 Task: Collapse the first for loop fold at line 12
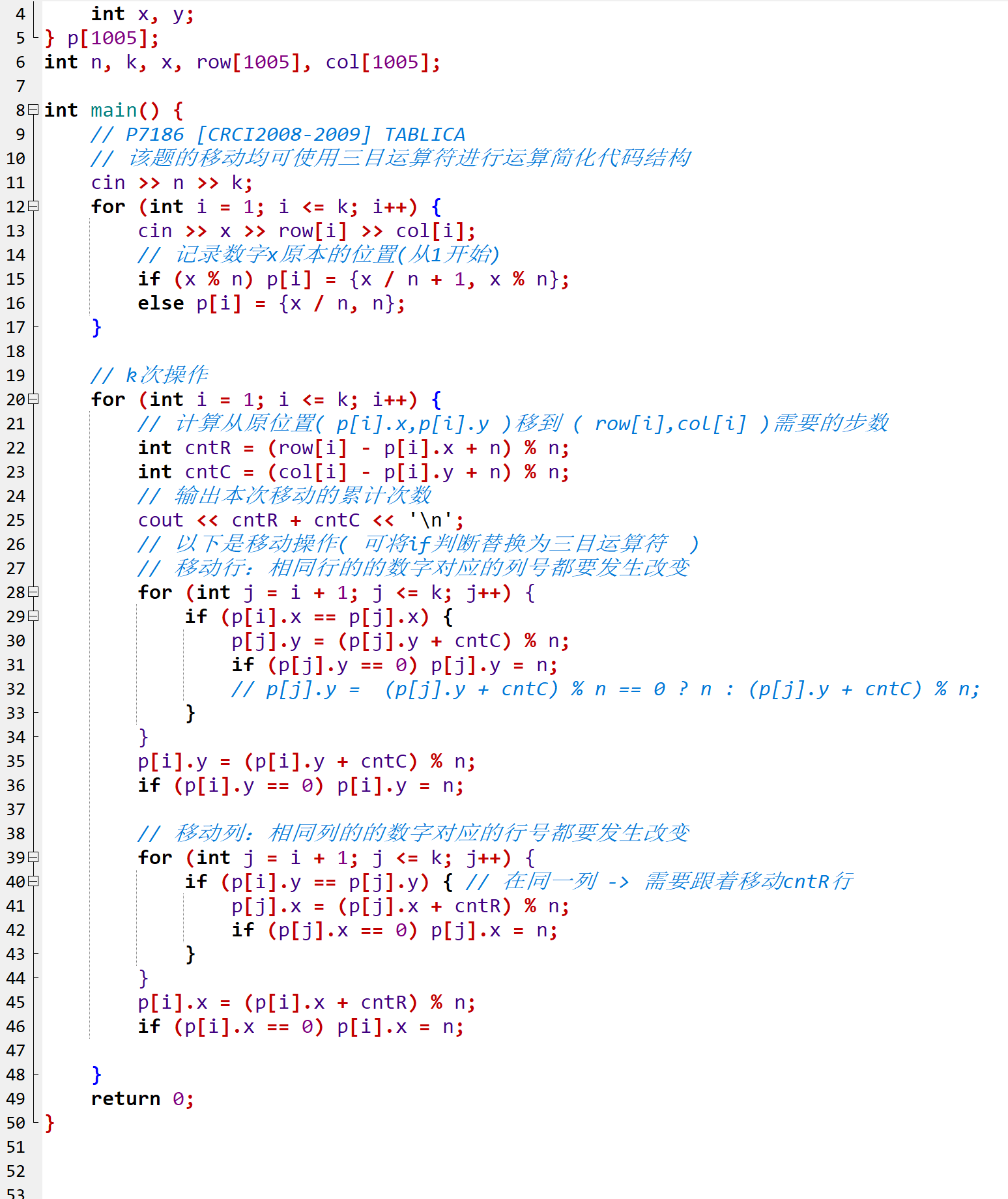(33, 206)
